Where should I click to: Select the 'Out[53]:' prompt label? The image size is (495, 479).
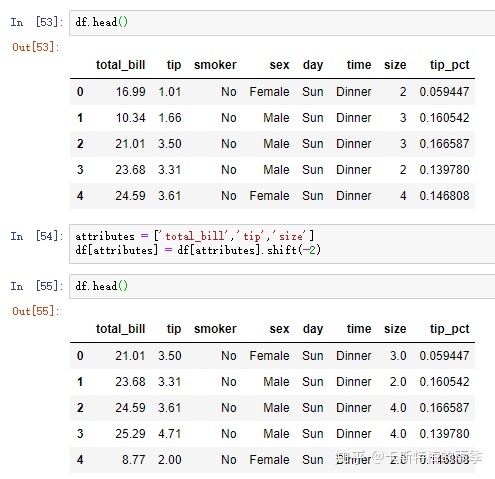point(36,47)
